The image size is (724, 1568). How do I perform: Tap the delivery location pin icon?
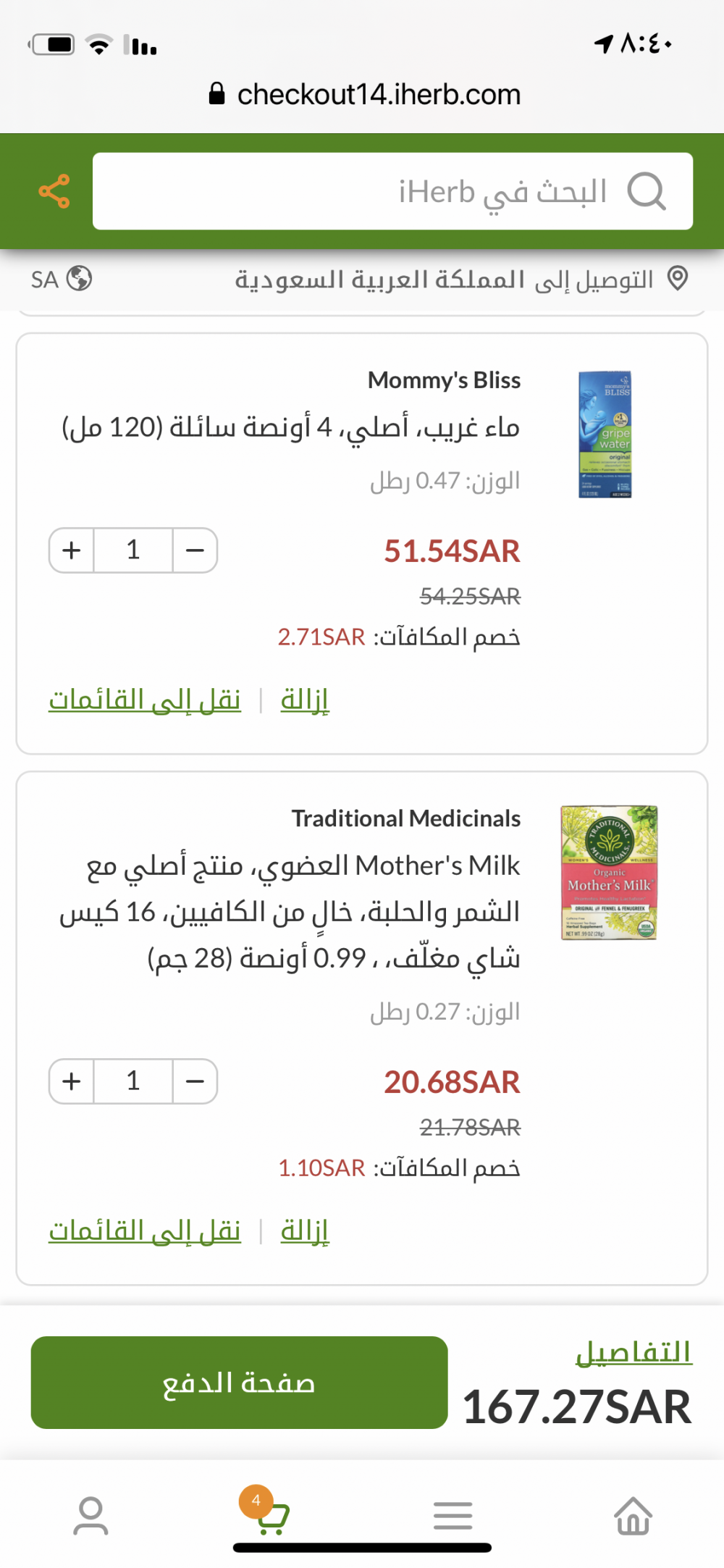678,278
